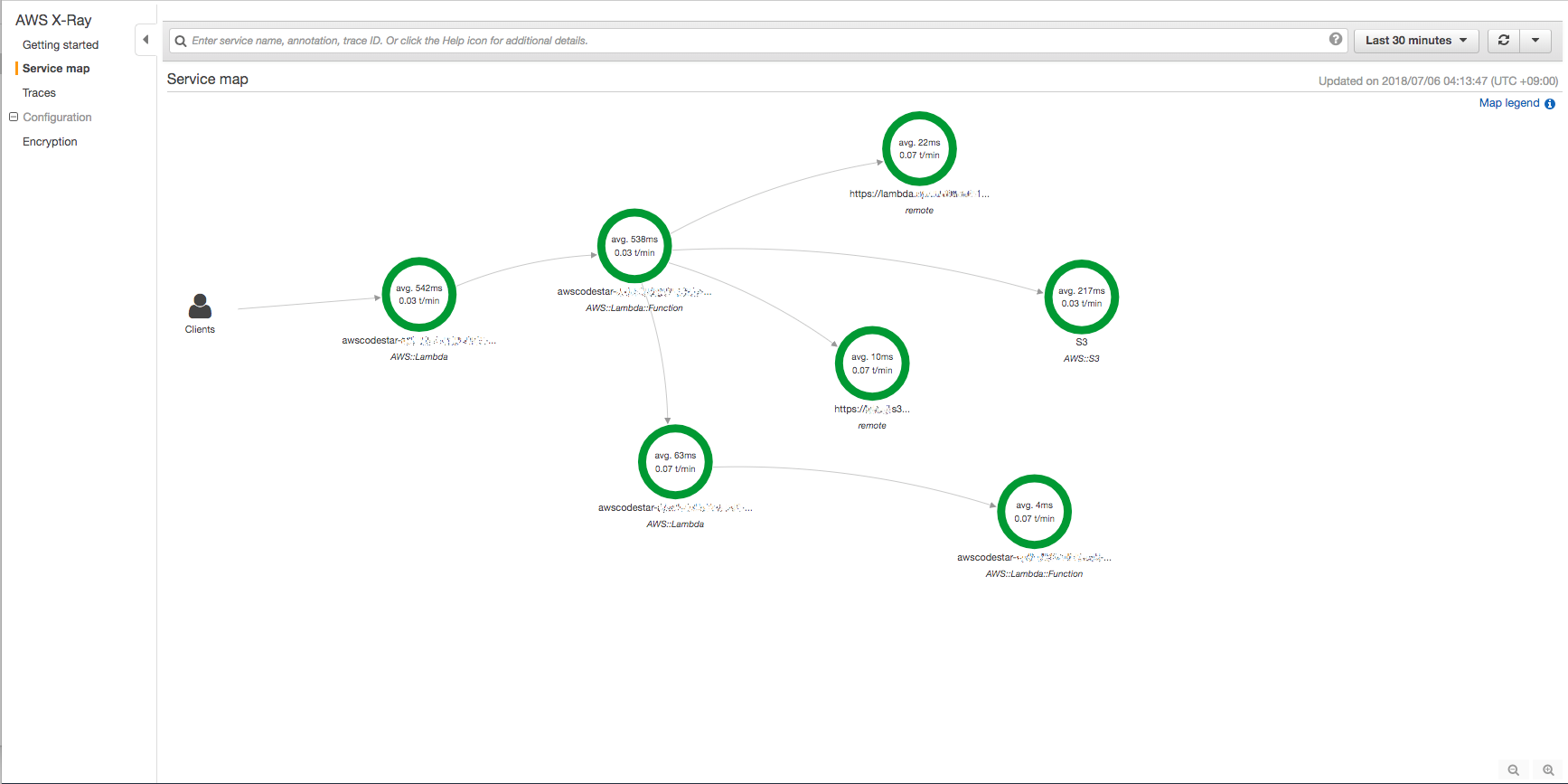The width and height of the screenshot is (1568, 784).
Task: Click the help question mark icon
Action: [x=1335, y=40]
